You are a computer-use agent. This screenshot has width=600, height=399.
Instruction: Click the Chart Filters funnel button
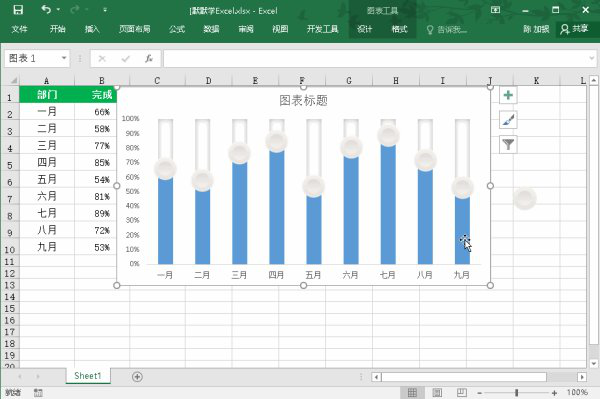click(508, 144)
